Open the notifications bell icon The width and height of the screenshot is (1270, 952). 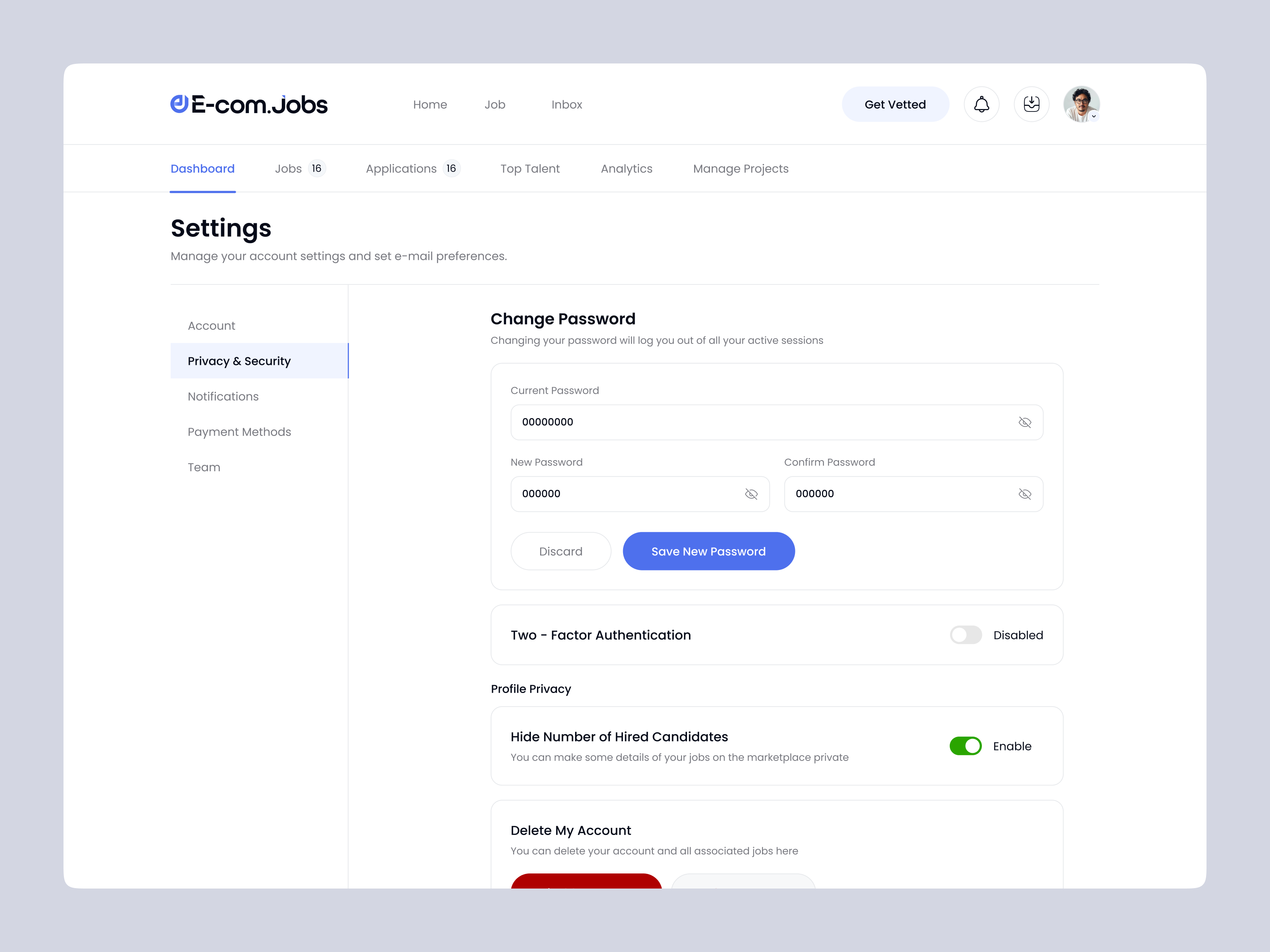[981, 104]
